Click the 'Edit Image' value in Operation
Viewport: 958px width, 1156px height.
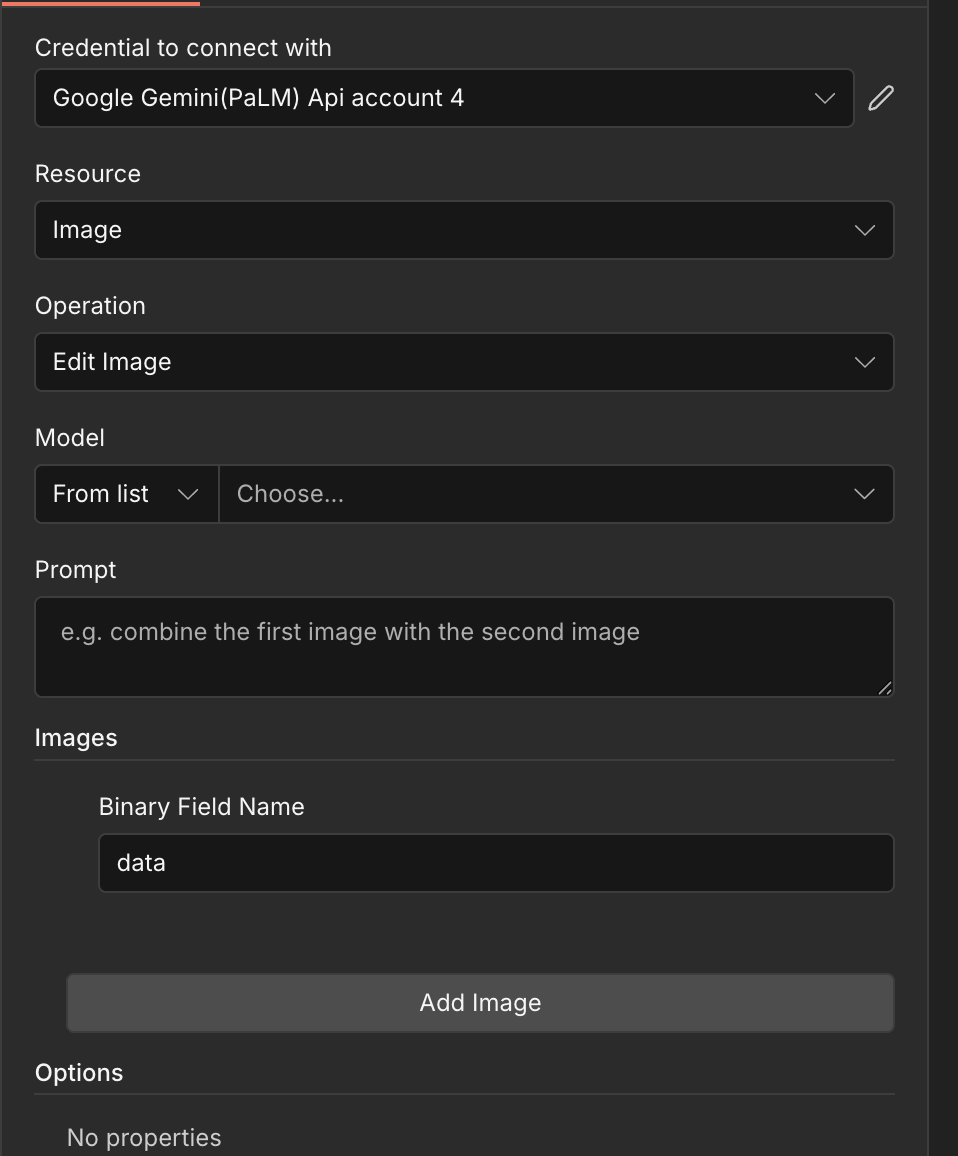pyautogui.click(x=112, y=362)
